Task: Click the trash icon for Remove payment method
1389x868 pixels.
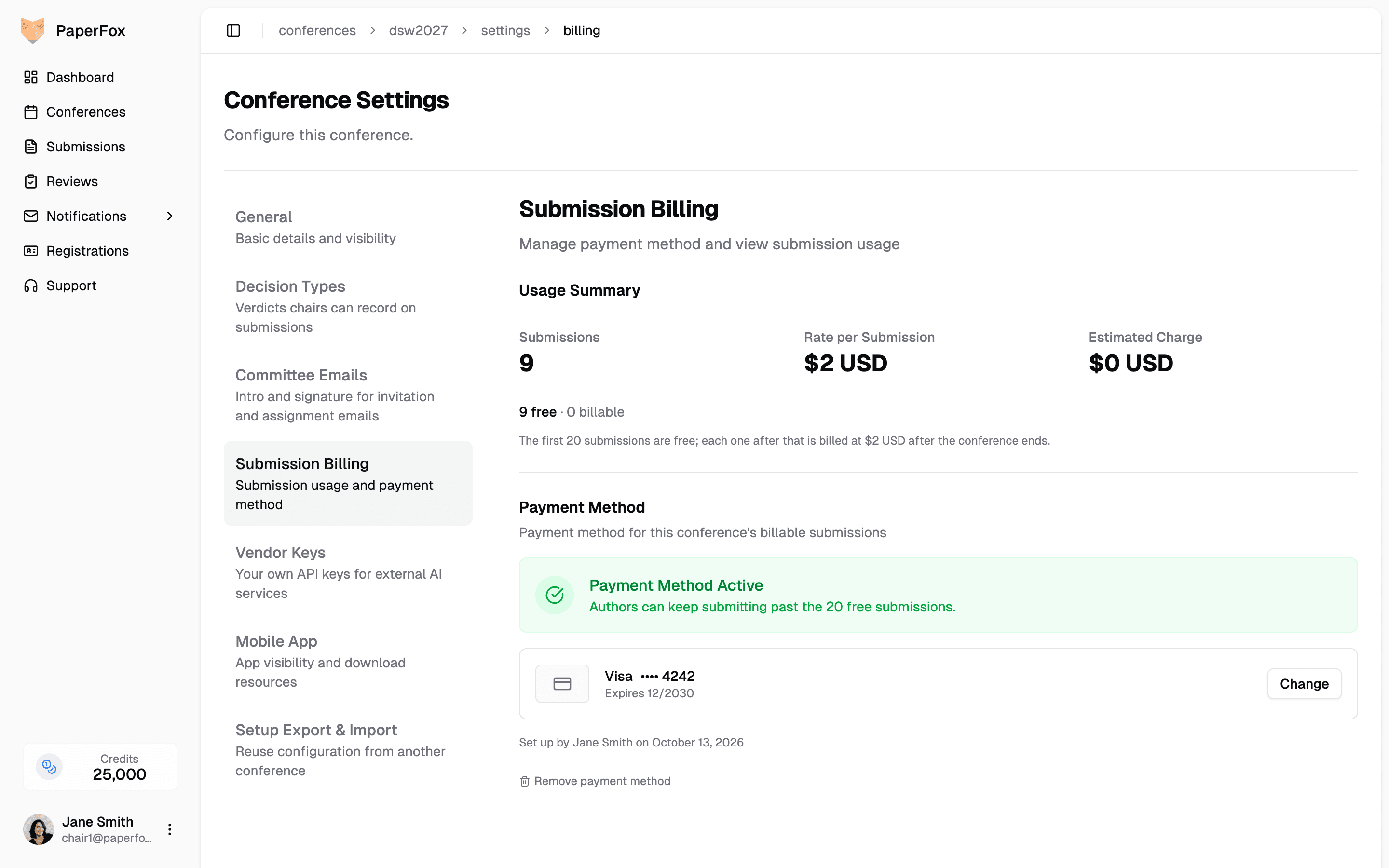Action: pos(524,781)
